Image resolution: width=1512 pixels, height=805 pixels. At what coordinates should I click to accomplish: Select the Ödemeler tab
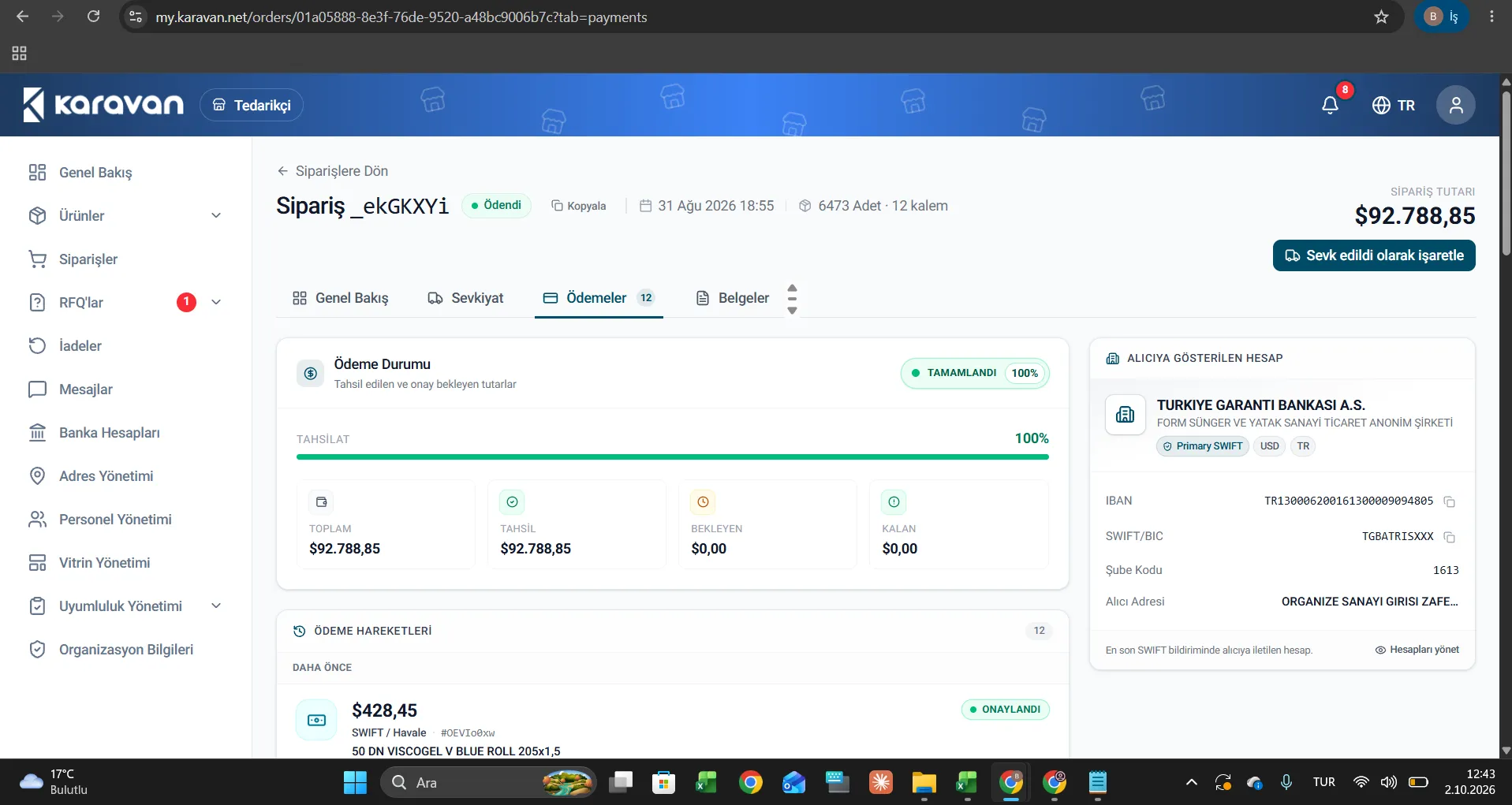599,298
